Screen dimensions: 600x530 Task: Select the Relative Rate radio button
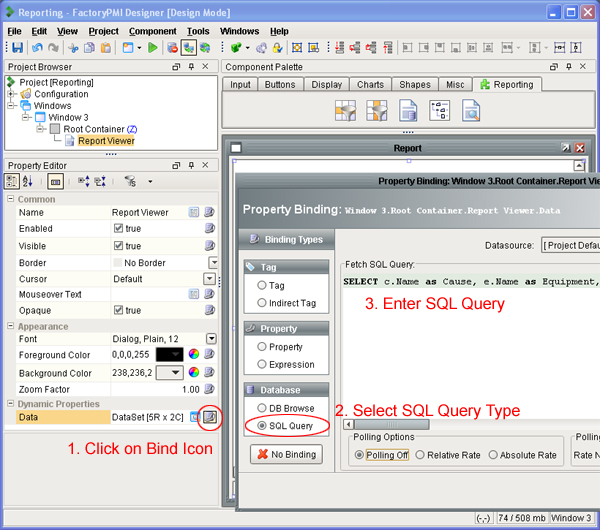(420, 455)
